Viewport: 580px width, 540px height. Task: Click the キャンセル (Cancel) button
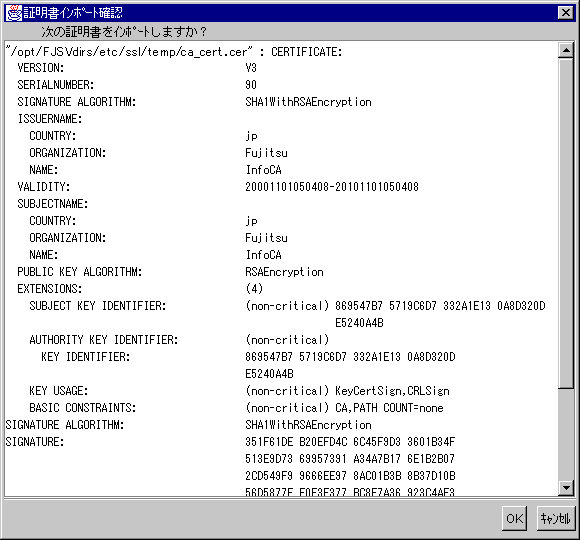pos(556,518)
